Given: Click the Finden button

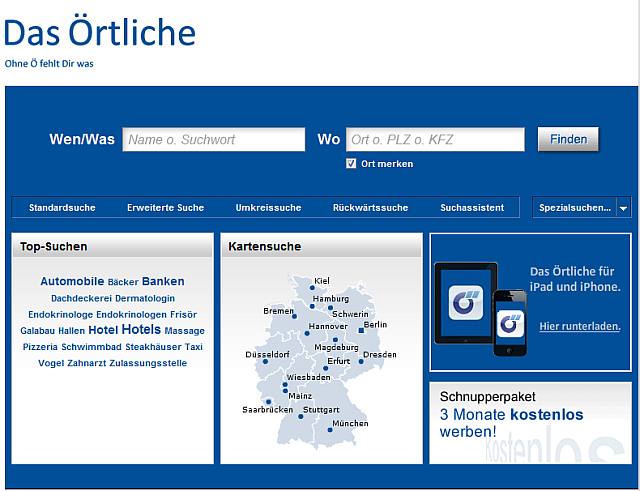Looking at the screenshot, I should pyautogui.click(x=568, y=139).
